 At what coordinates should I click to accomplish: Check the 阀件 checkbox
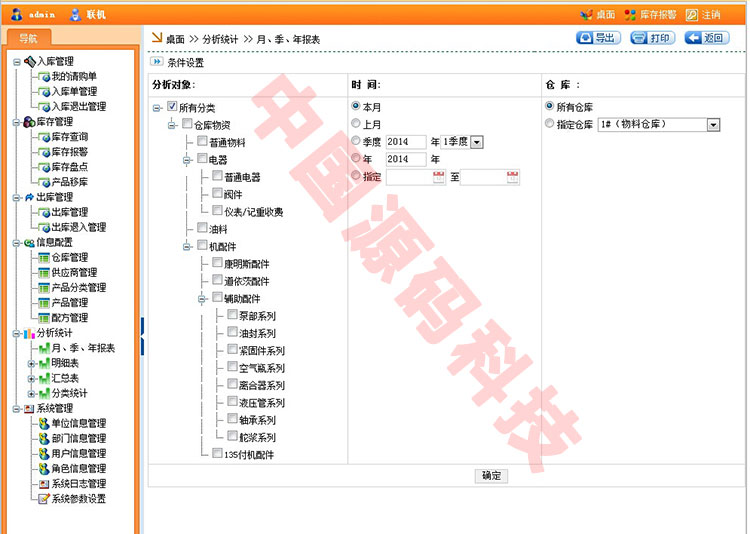coord(217,193)
